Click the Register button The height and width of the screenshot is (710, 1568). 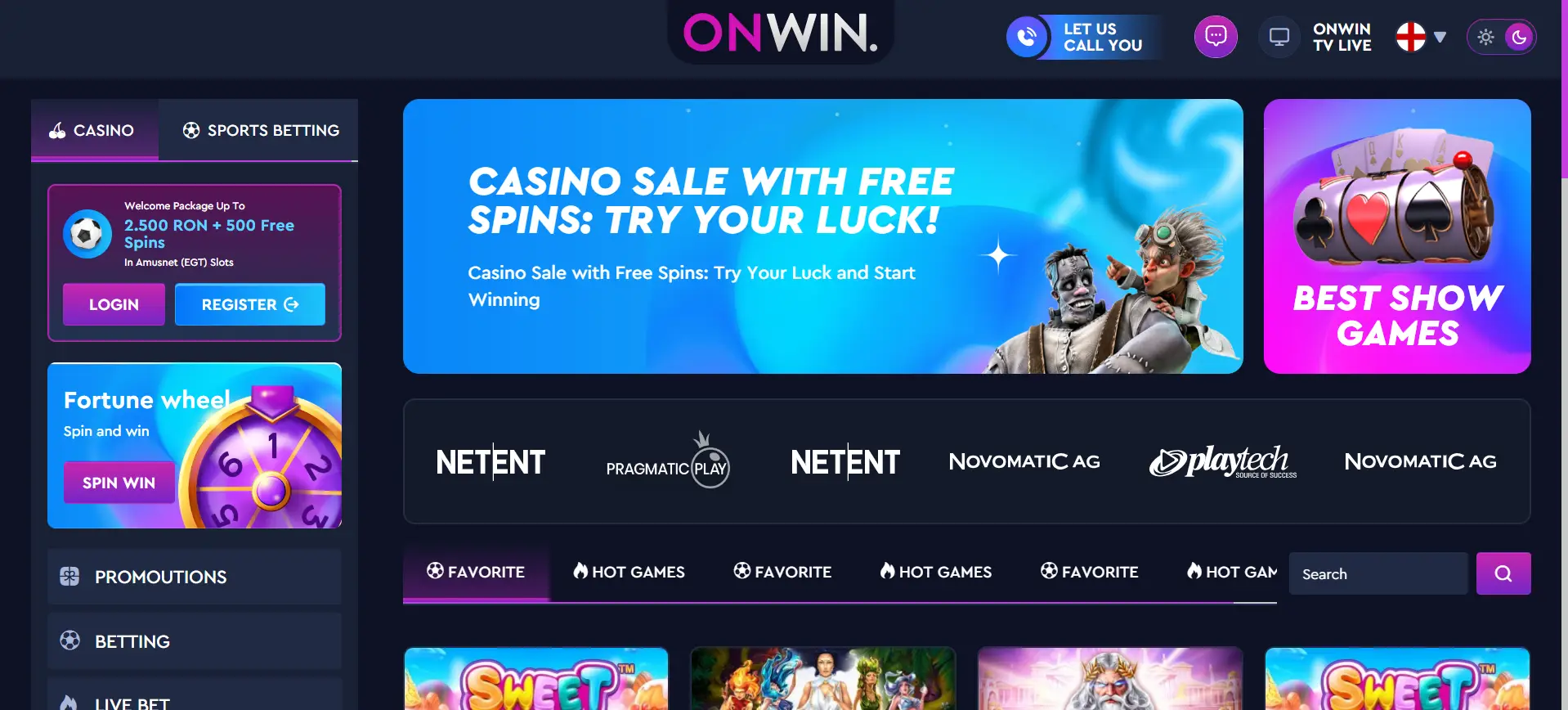pos(250,304)
